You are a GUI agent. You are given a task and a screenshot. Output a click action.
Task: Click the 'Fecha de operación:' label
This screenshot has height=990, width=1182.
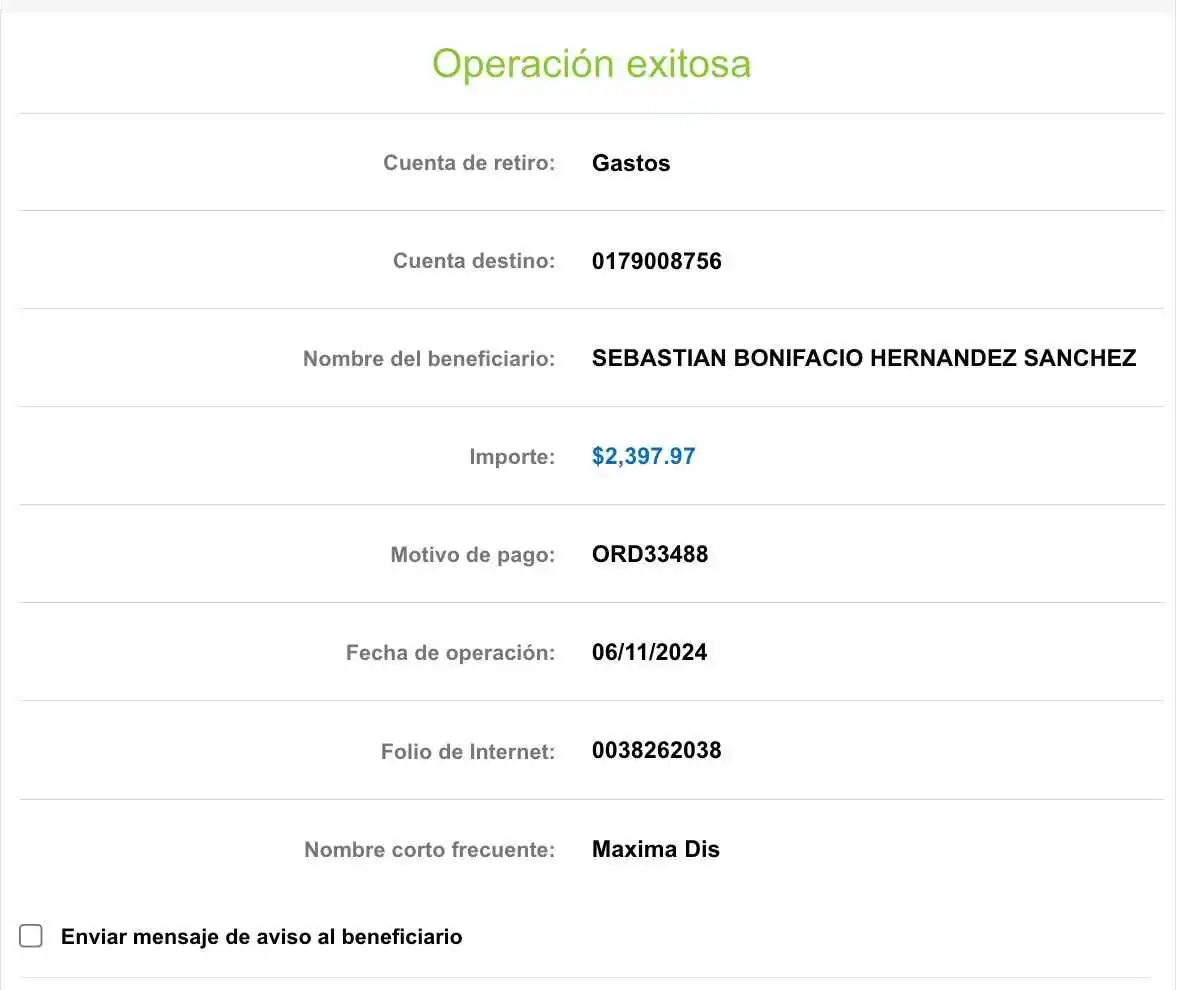coord(449,653)
